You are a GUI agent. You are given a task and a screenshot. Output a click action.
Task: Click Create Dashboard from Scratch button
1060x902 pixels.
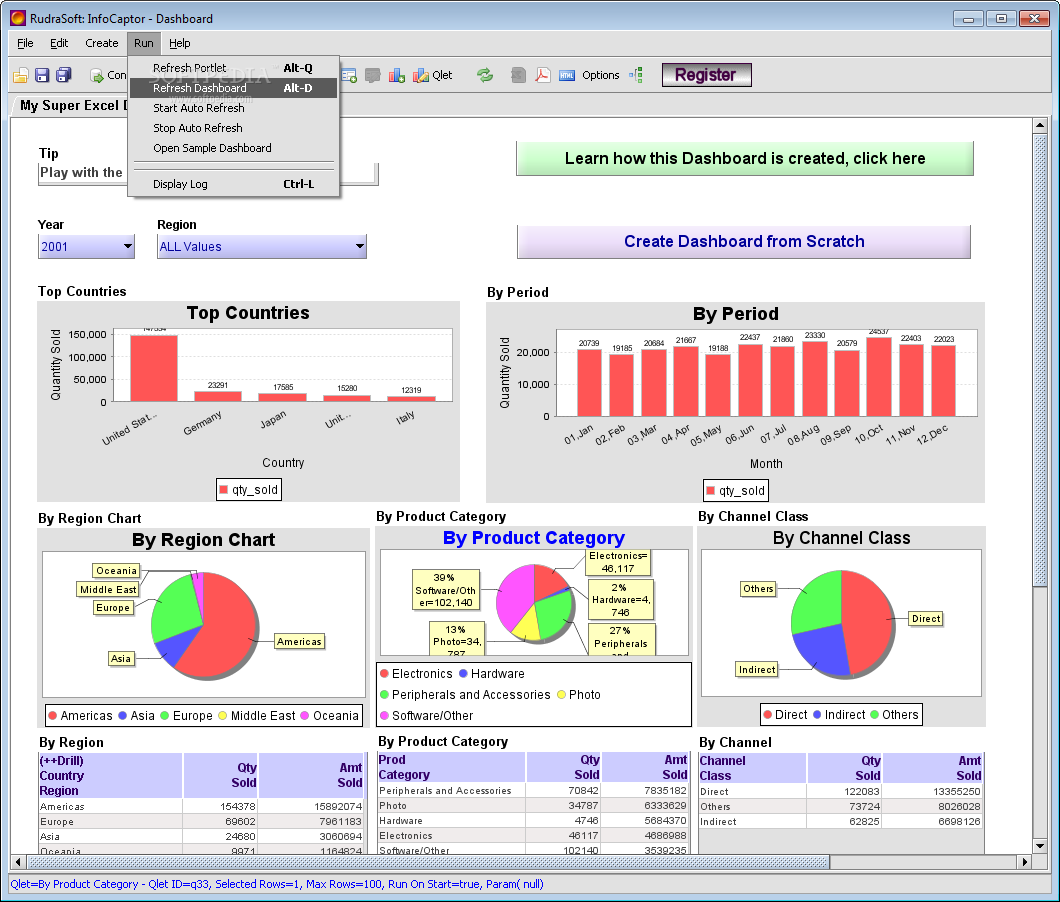tap(744, 241)
